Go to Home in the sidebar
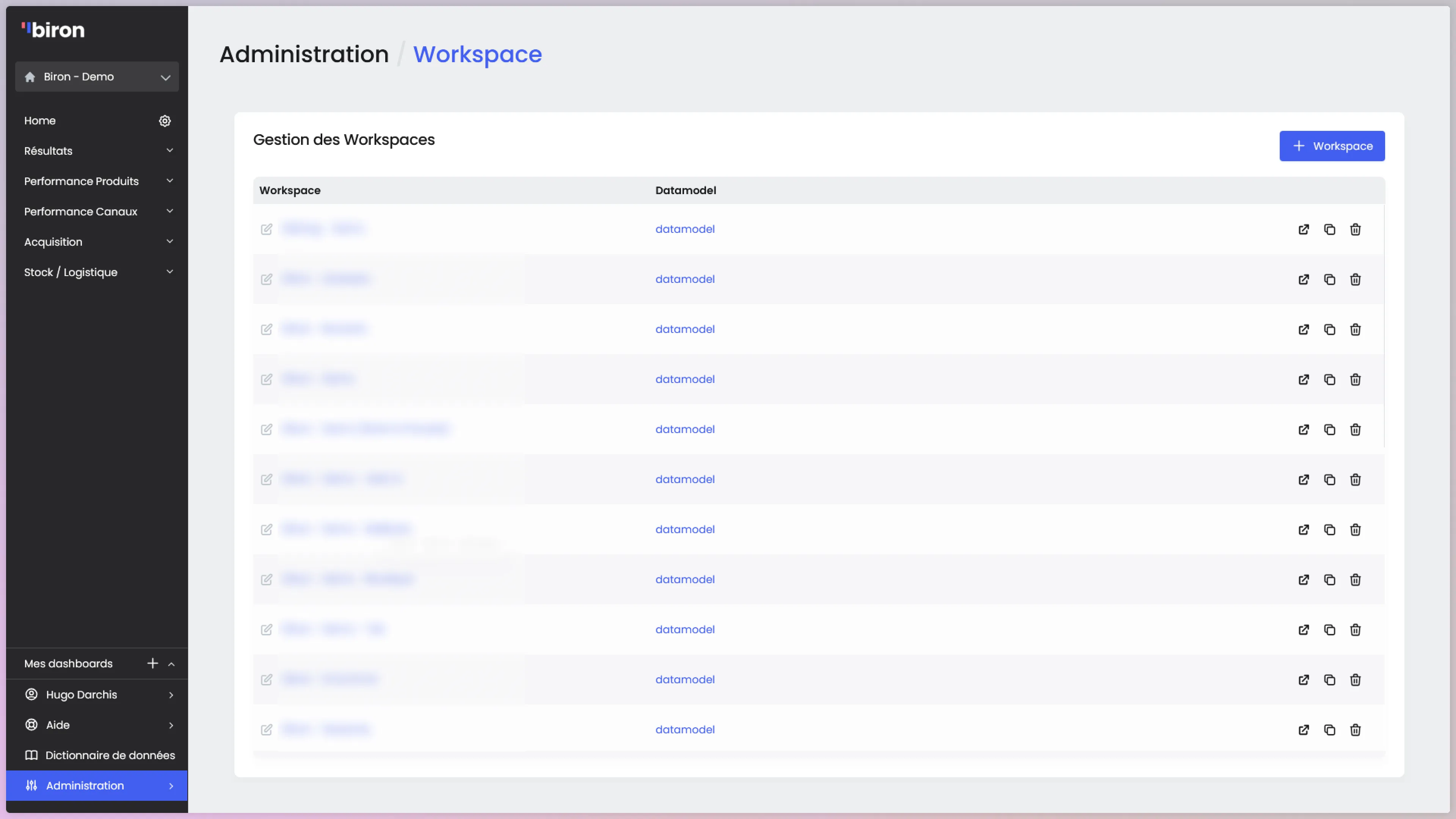Viewport: 1456px width, 819px height. (x=39, y=121)
